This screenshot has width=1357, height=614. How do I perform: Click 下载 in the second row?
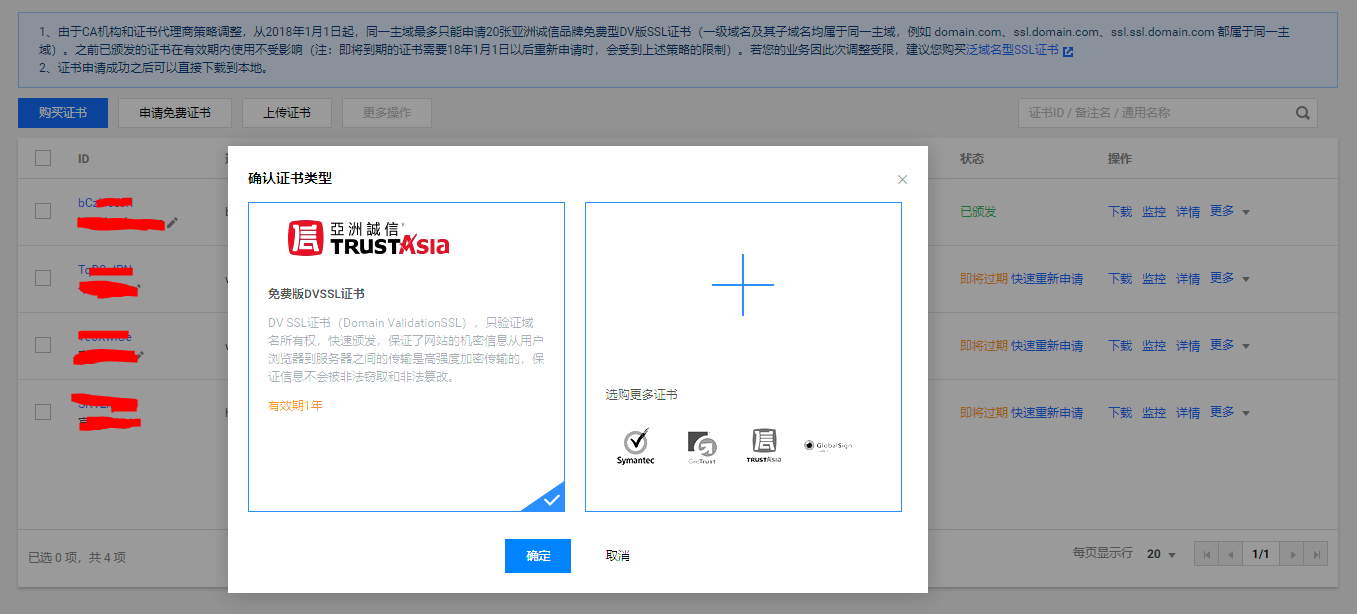[1120, 279]
